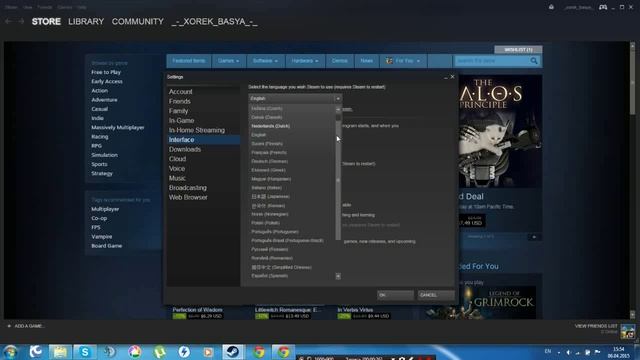Screen dimensions: 640x360
Task: Click VIEW FRIENDS LIST
Action: pyautogui.click(x=596, y=326)
